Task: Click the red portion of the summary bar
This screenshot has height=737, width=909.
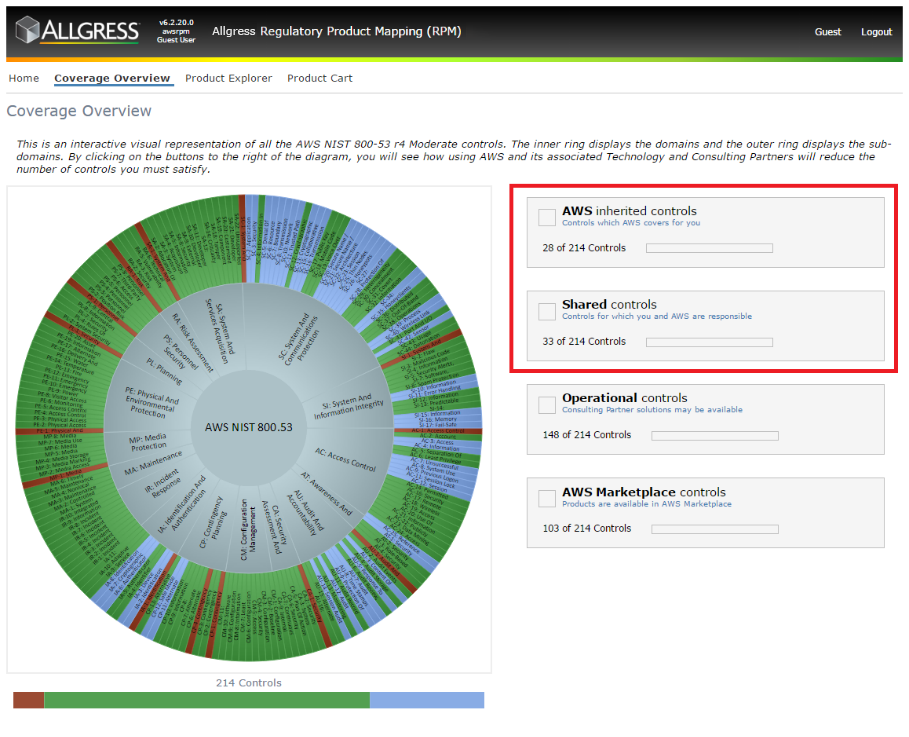Action: (x=28, y=700)
